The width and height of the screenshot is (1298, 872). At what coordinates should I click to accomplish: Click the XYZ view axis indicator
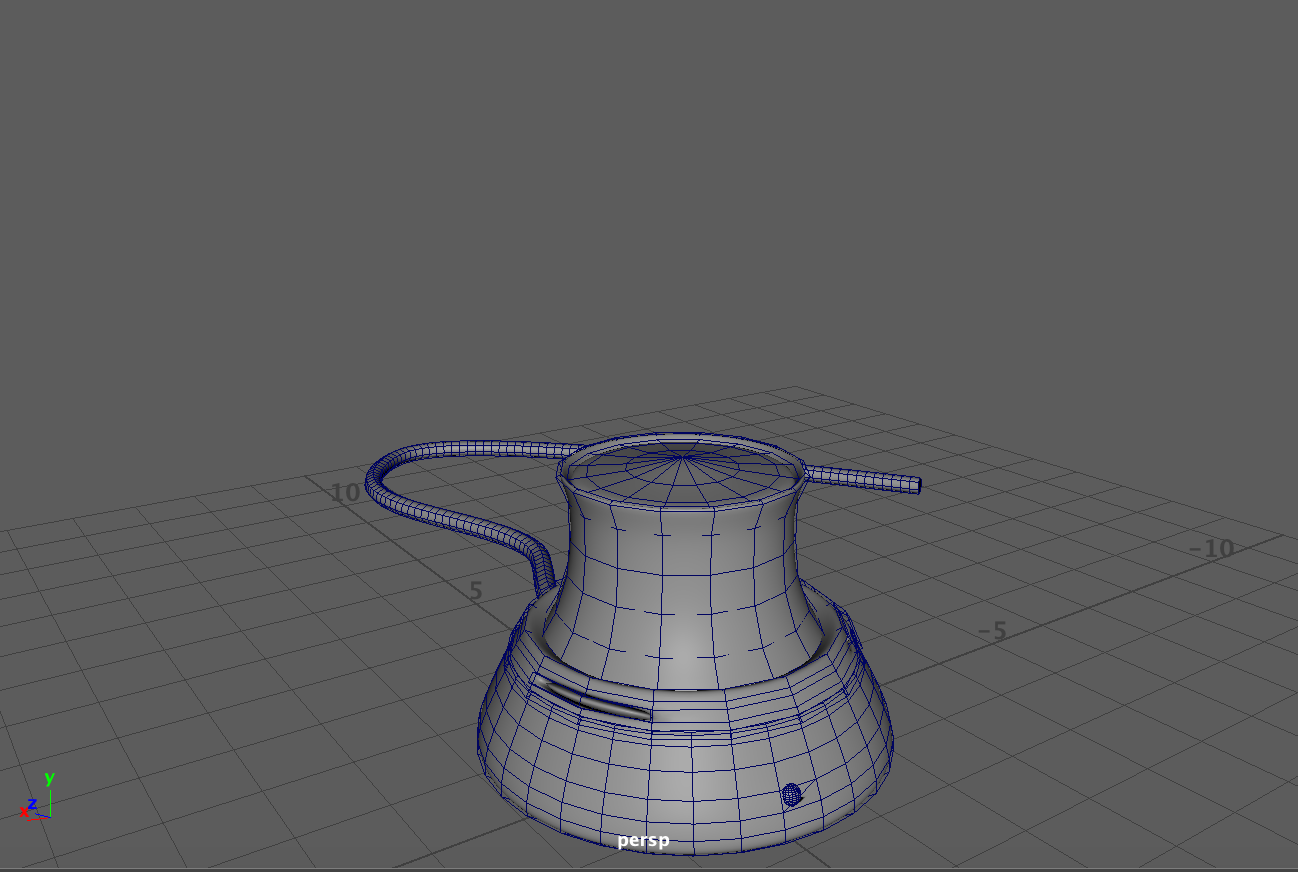[37, 797]
